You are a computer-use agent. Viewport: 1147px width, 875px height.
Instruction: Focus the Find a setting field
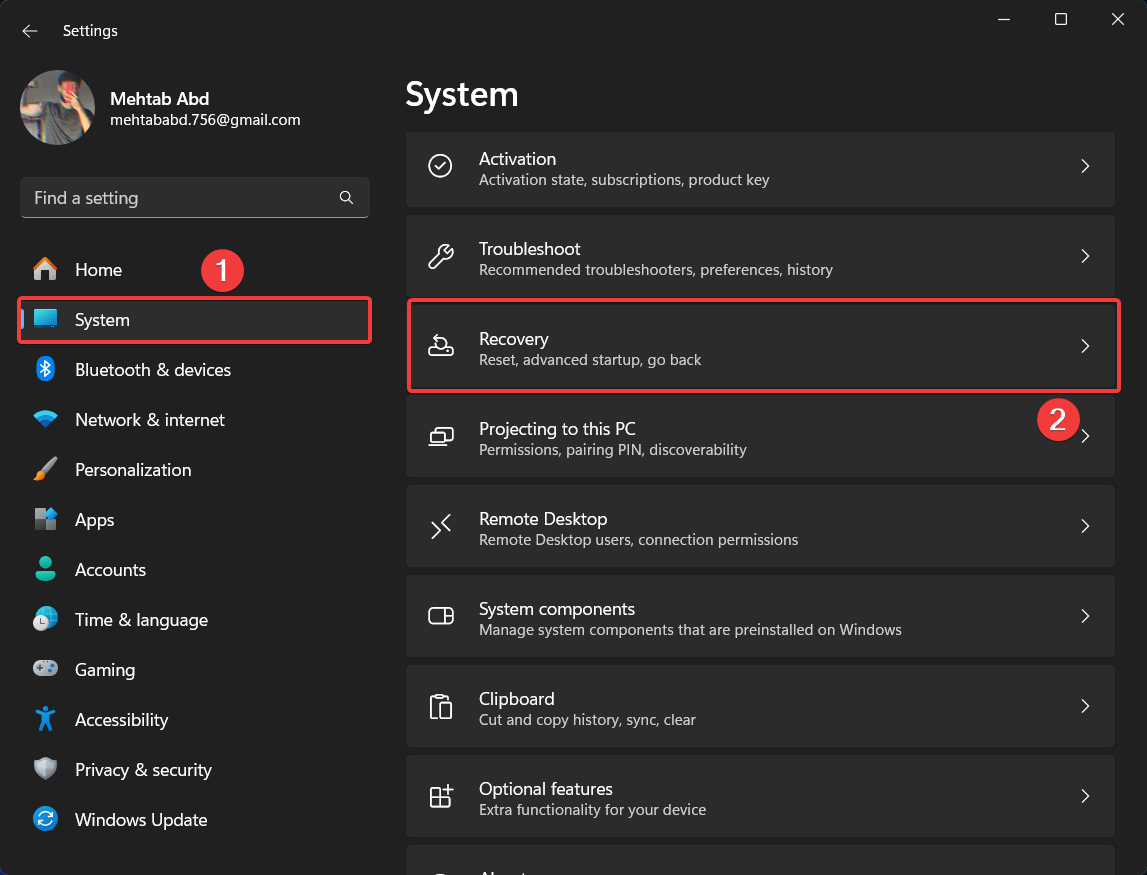pos(195,198)
